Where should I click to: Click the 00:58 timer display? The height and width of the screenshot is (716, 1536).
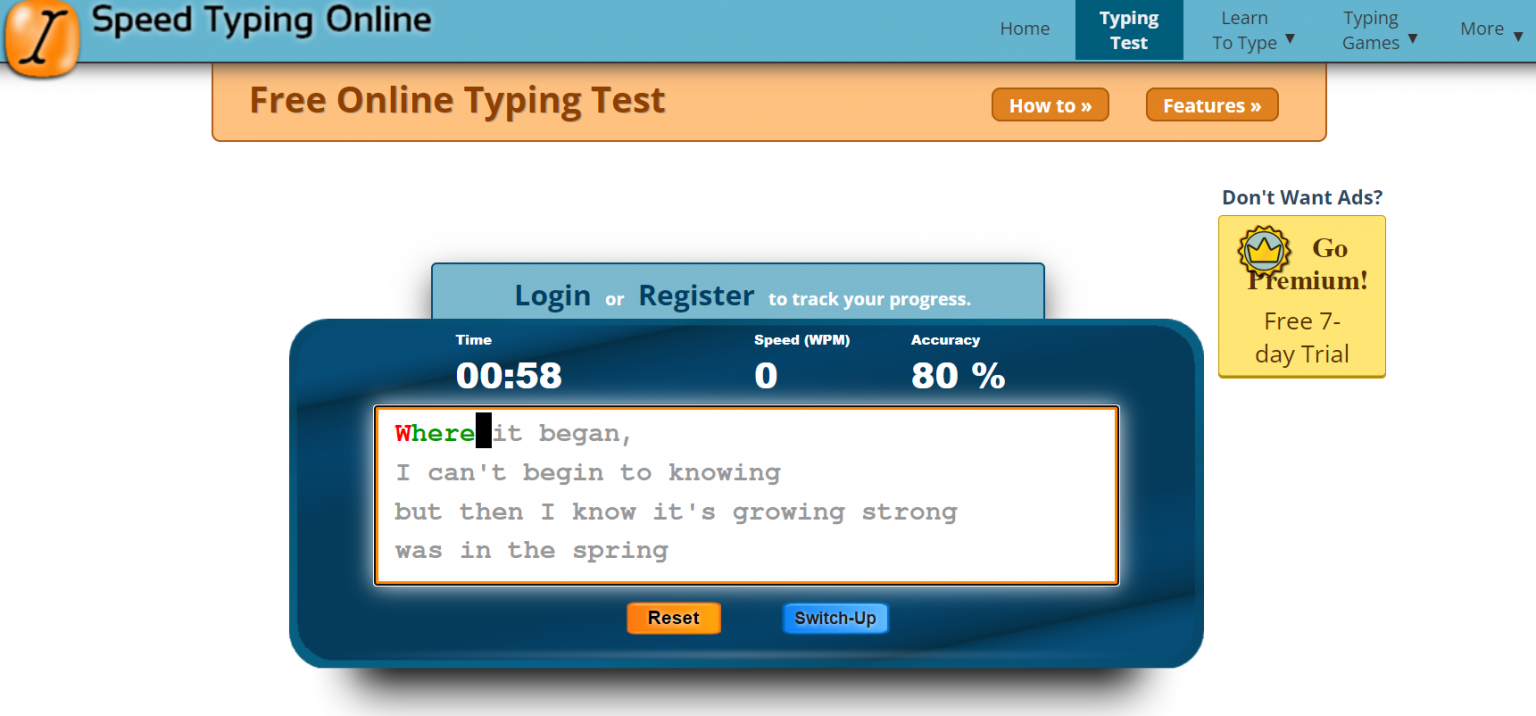(508, 376)
